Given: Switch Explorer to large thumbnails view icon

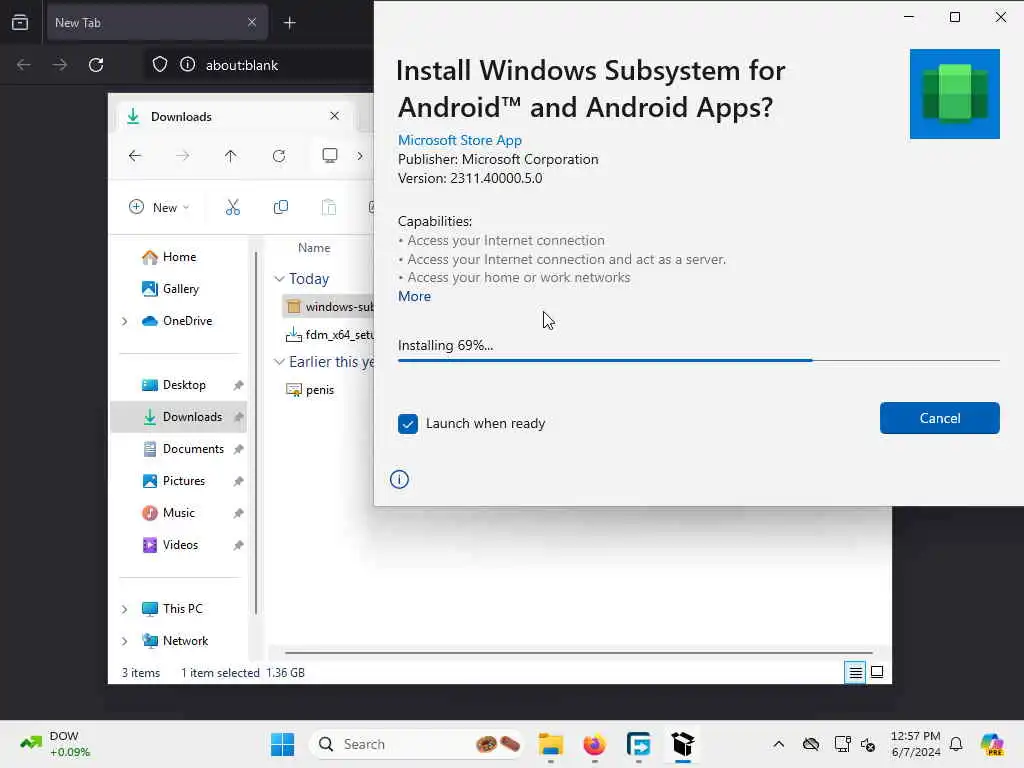Looking at the screenshot, I should (877, 672).
